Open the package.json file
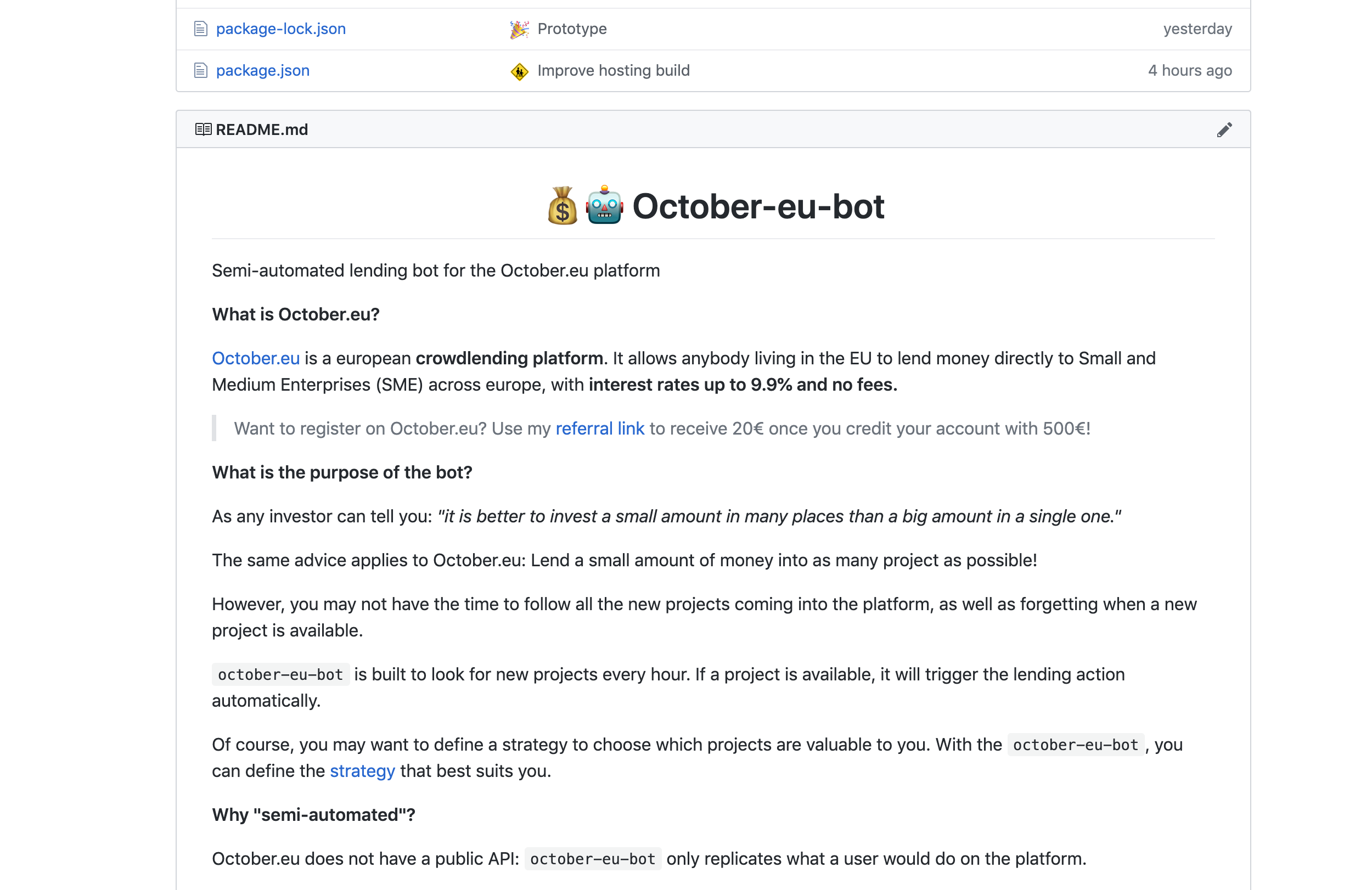1372x890 pixels. (263, 70)
